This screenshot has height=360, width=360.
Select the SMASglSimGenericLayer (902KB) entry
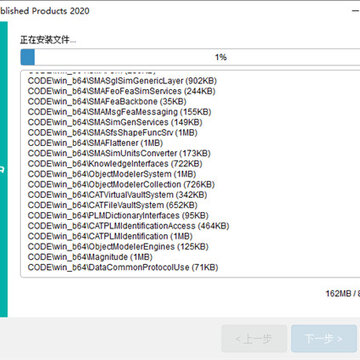[122, 81]
